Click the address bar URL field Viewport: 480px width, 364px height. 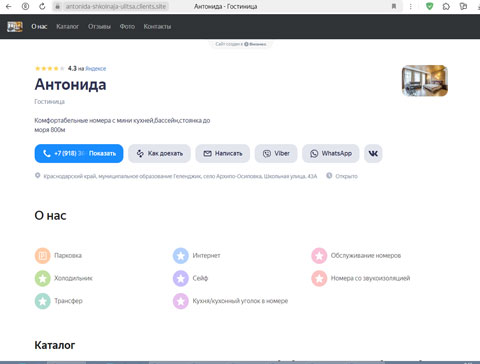[x=115, y=6]
